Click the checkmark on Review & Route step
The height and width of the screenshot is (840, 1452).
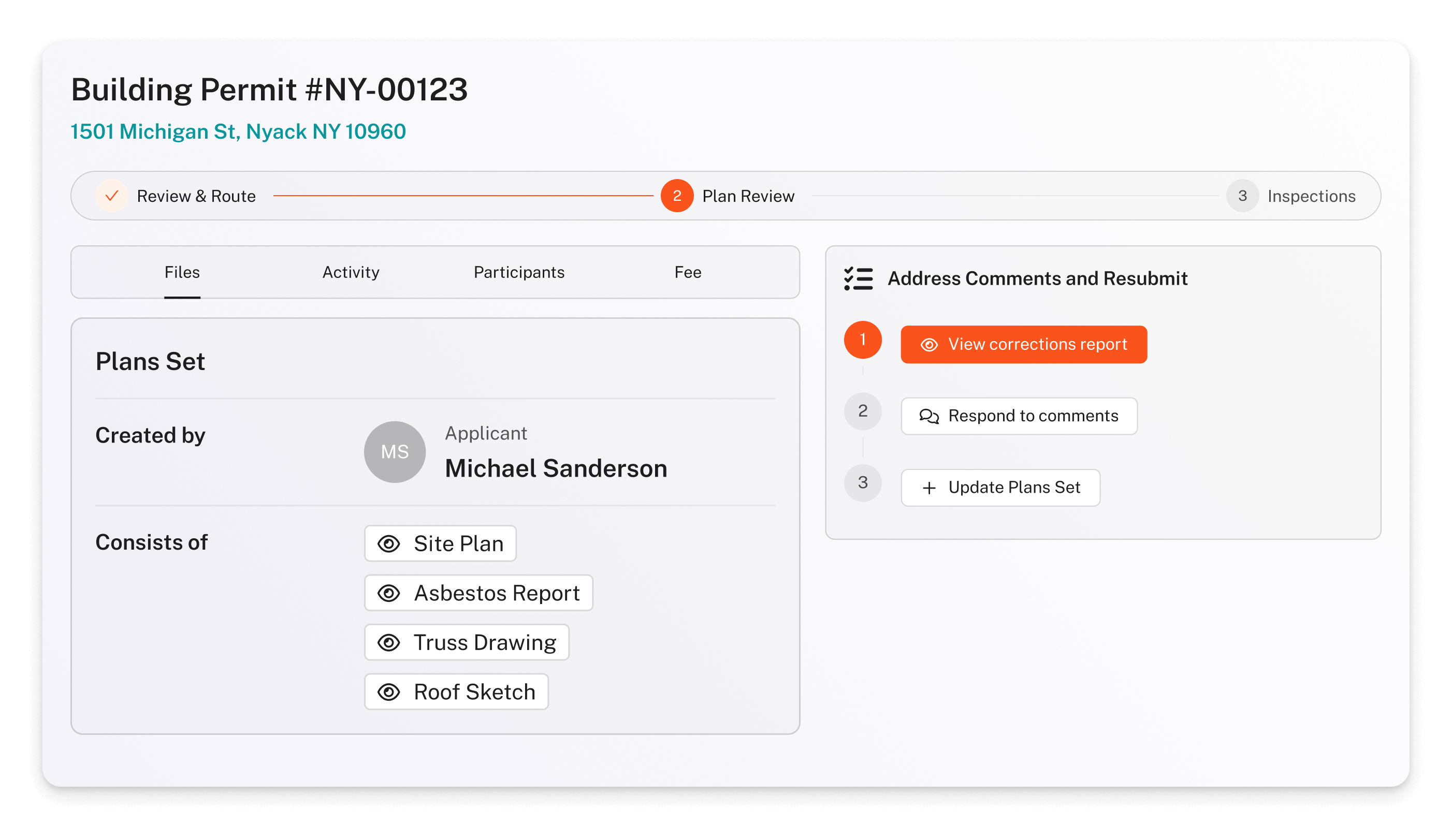(112, 196)
